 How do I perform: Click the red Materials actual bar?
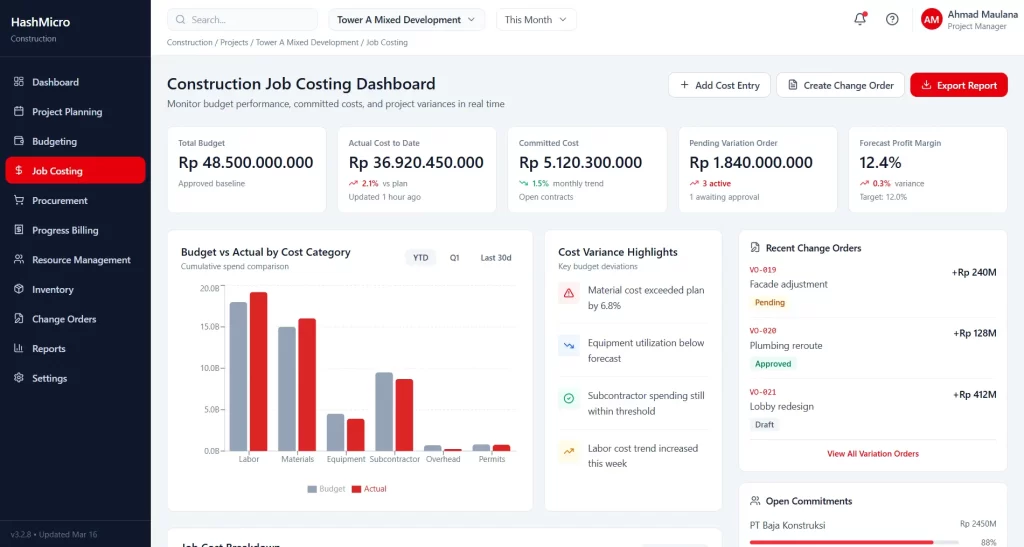307,384
